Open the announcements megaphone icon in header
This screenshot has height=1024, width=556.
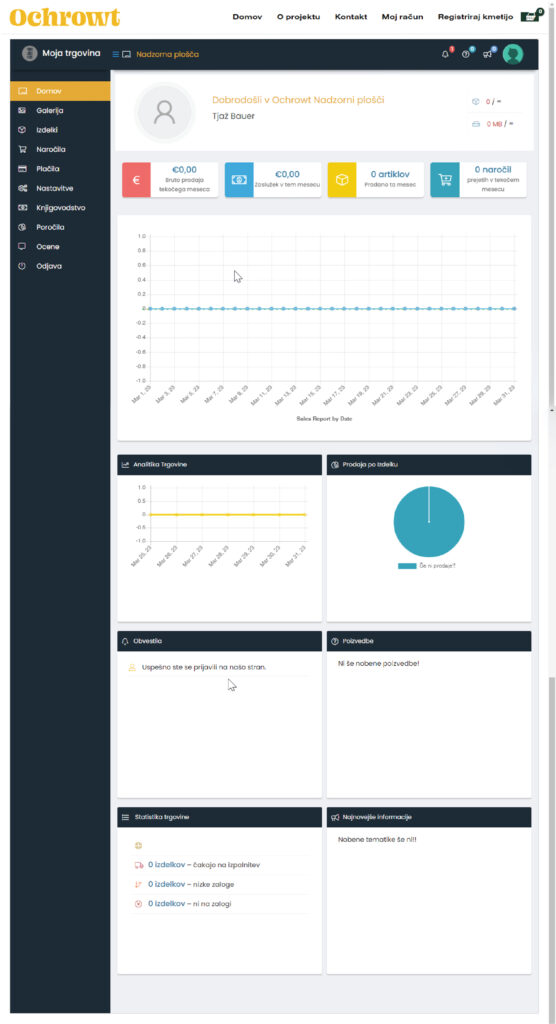487,54
